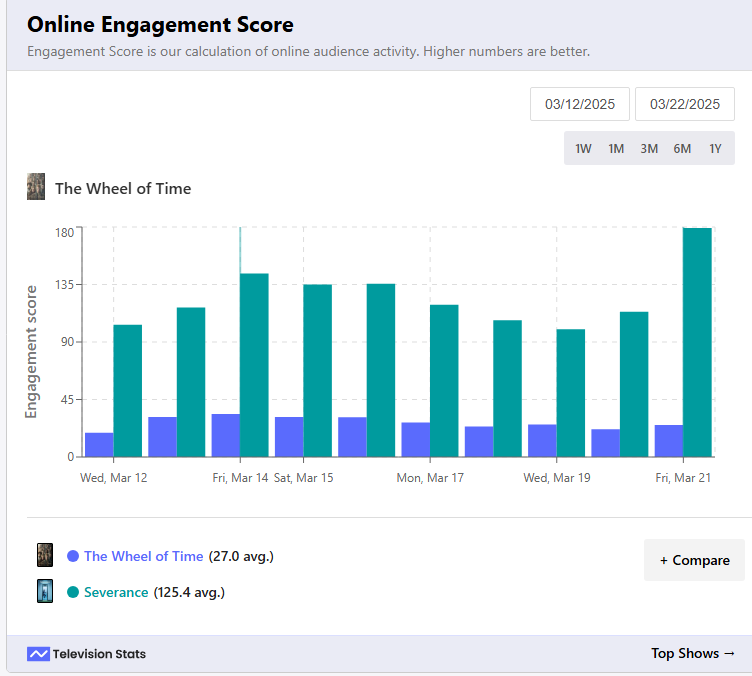Click The Wheel of Time poster icon in legend
Image resolution: width=752 pixels, height=676 pixels.
click(x=45, y=556)
